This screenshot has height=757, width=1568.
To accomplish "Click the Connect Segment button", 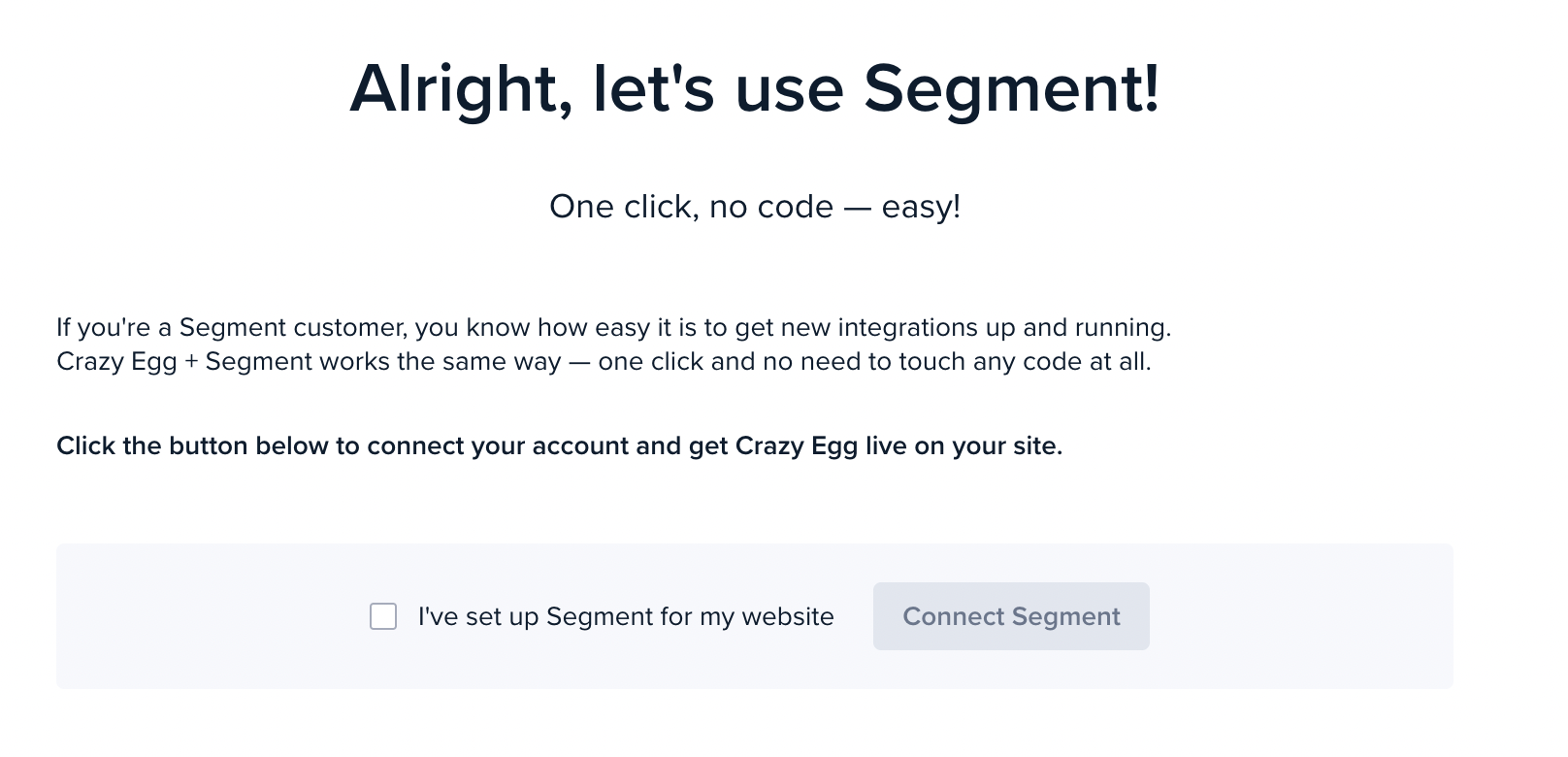I will click(1011, 615).
